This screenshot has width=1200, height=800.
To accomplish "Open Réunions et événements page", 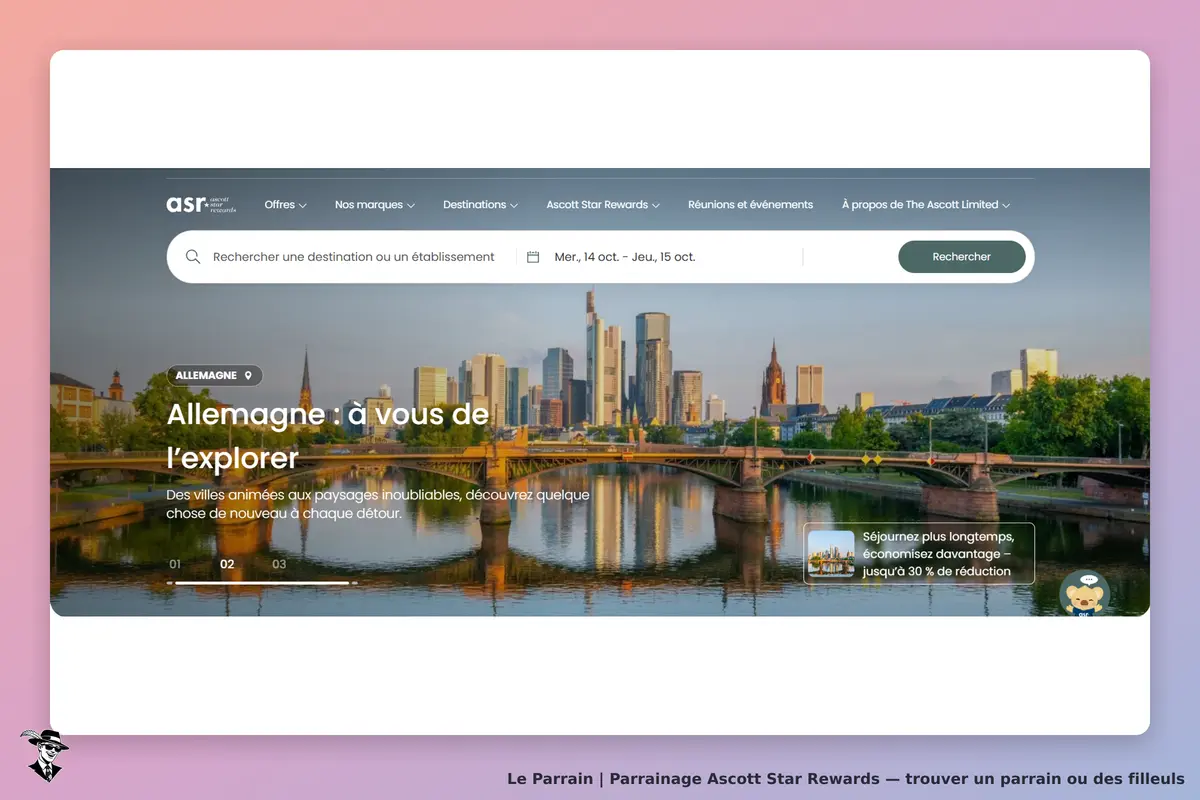I will [x=751, y=205].
